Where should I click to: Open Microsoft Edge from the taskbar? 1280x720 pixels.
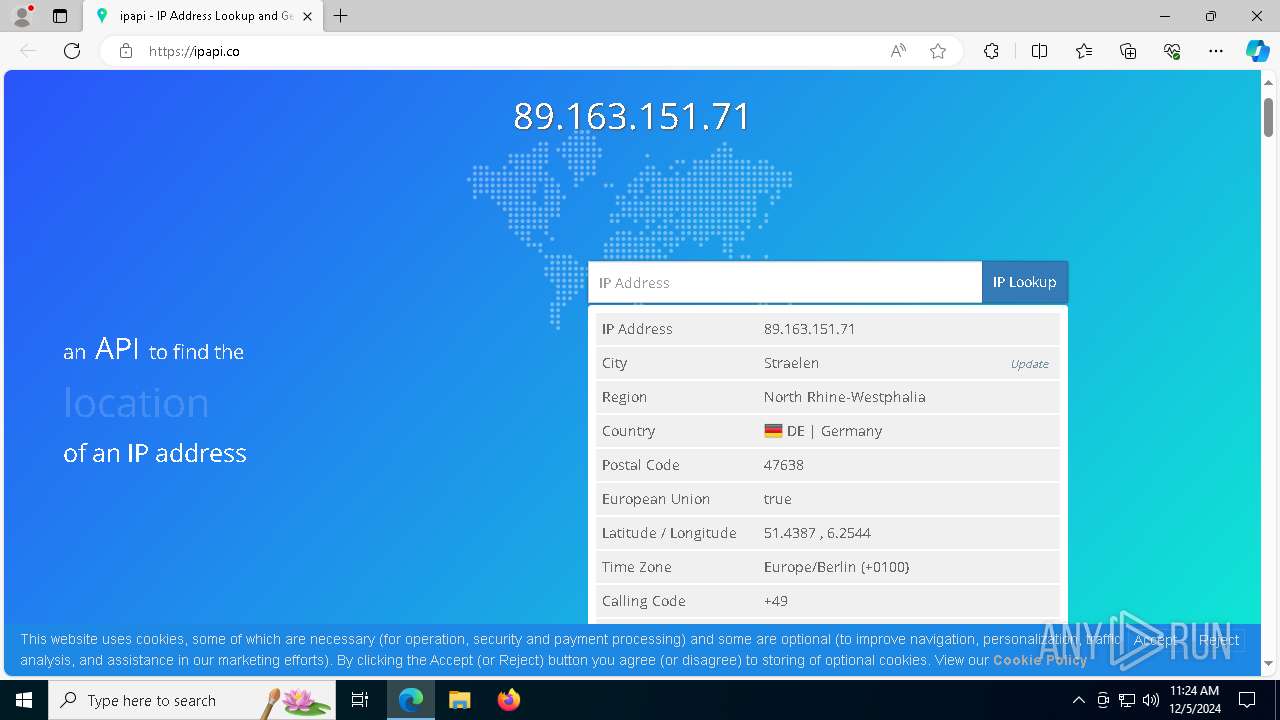pyautogui.click(x=411, y=700)
